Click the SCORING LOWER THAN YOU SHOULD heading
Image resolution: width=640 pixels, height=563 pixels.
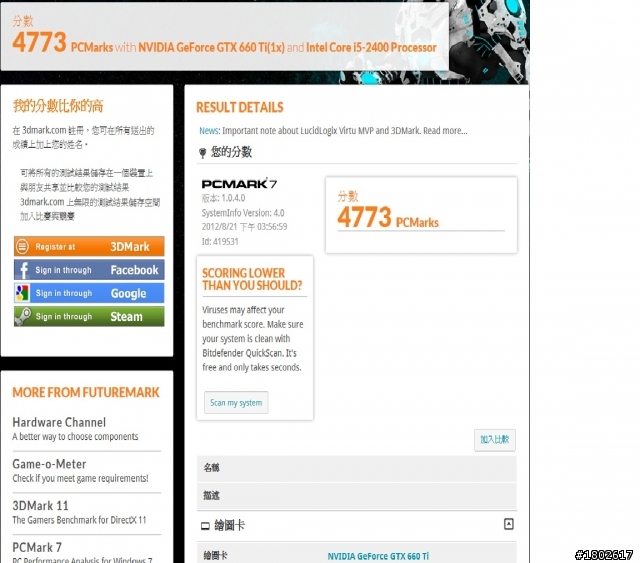pos(252,279)
